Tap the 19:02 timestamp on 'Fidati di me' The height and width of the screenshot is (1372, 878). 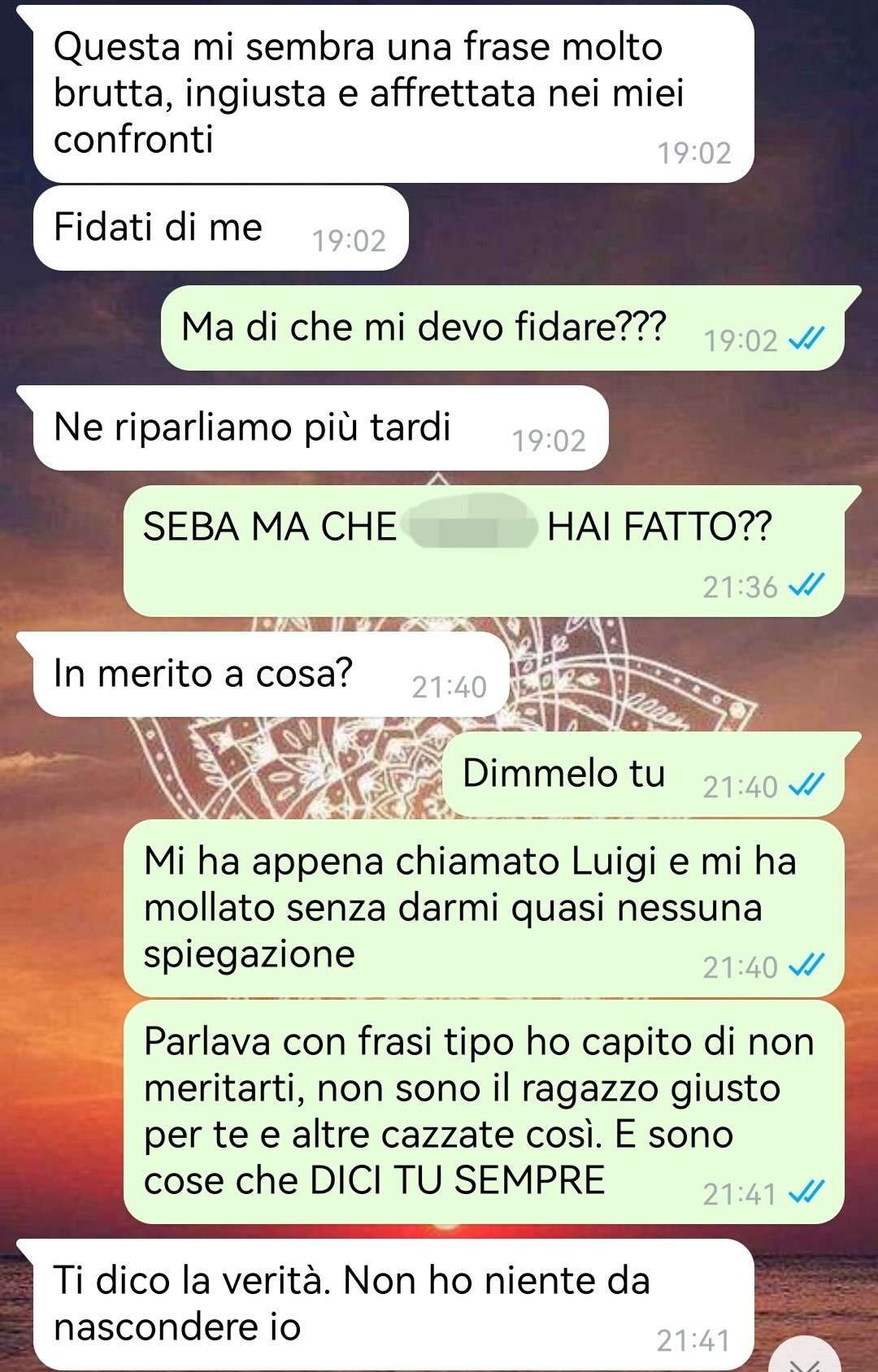pos(349,241)
